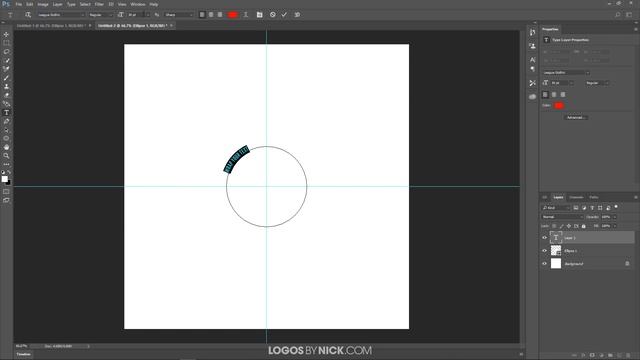The width and height of the screenshot is (640, 360).
Task: Hide the text layer via eye icon
Action: (x=544, y=238)
